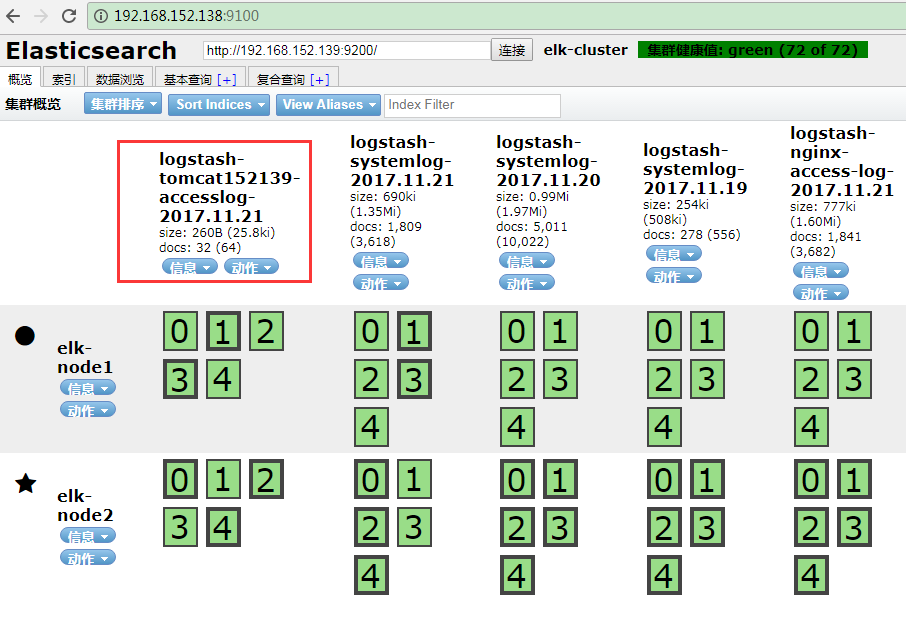Open 信息 menu for logstash-systemlog-2017.11.19
The height and width of the screenshot is (639, 906).
click(674, 254)
